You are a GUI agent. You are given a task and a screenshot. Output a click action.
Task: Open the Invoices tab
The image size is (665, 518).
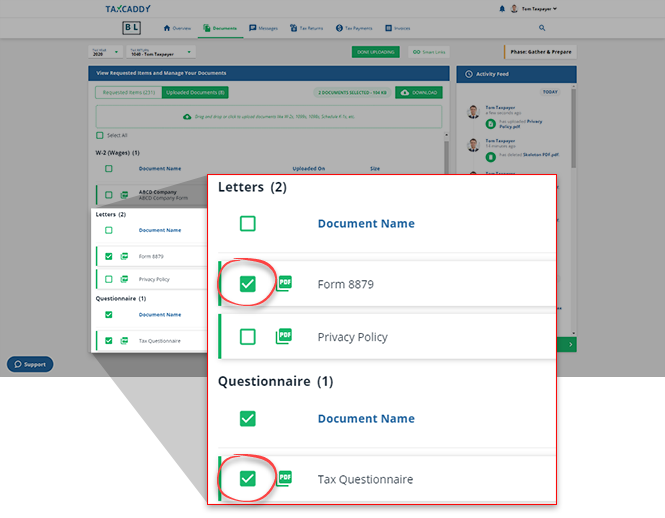tap(397, 28)
